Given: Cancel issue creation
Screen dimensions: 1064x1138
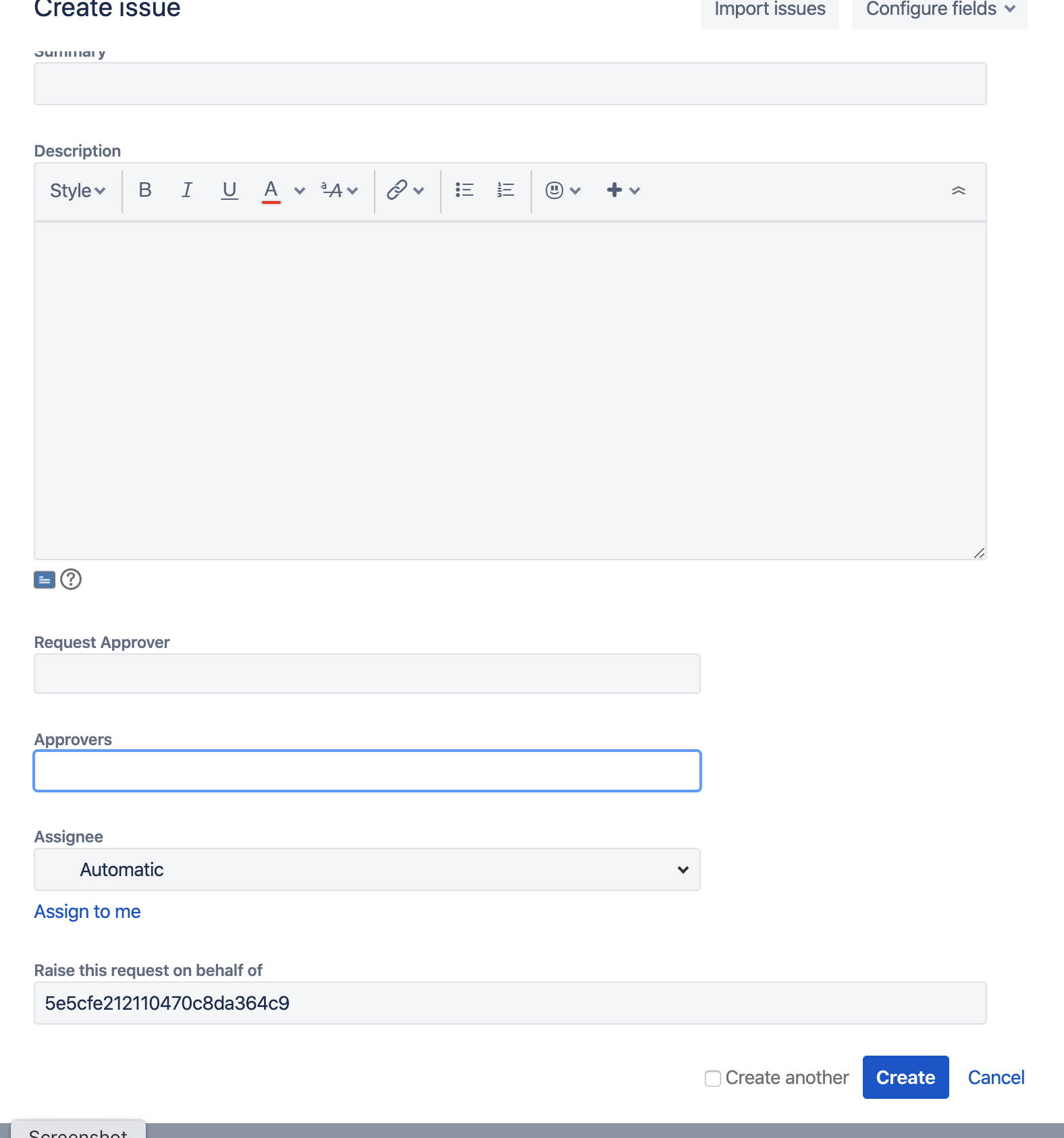Looking at the screenshot, I should [x=996, y=1077].
